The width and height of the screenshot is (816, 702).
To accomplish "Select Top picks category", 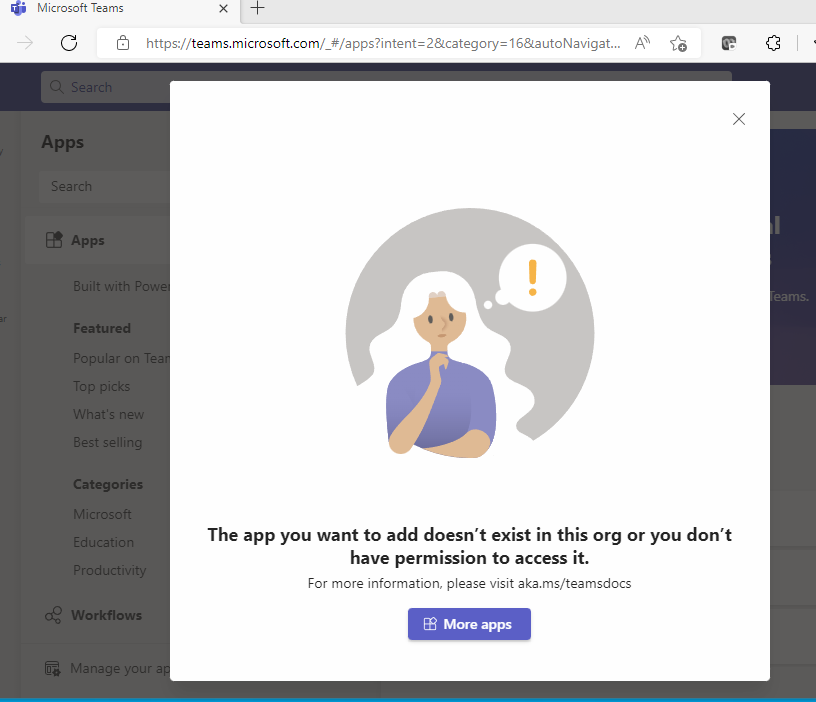I will [101, 387].
